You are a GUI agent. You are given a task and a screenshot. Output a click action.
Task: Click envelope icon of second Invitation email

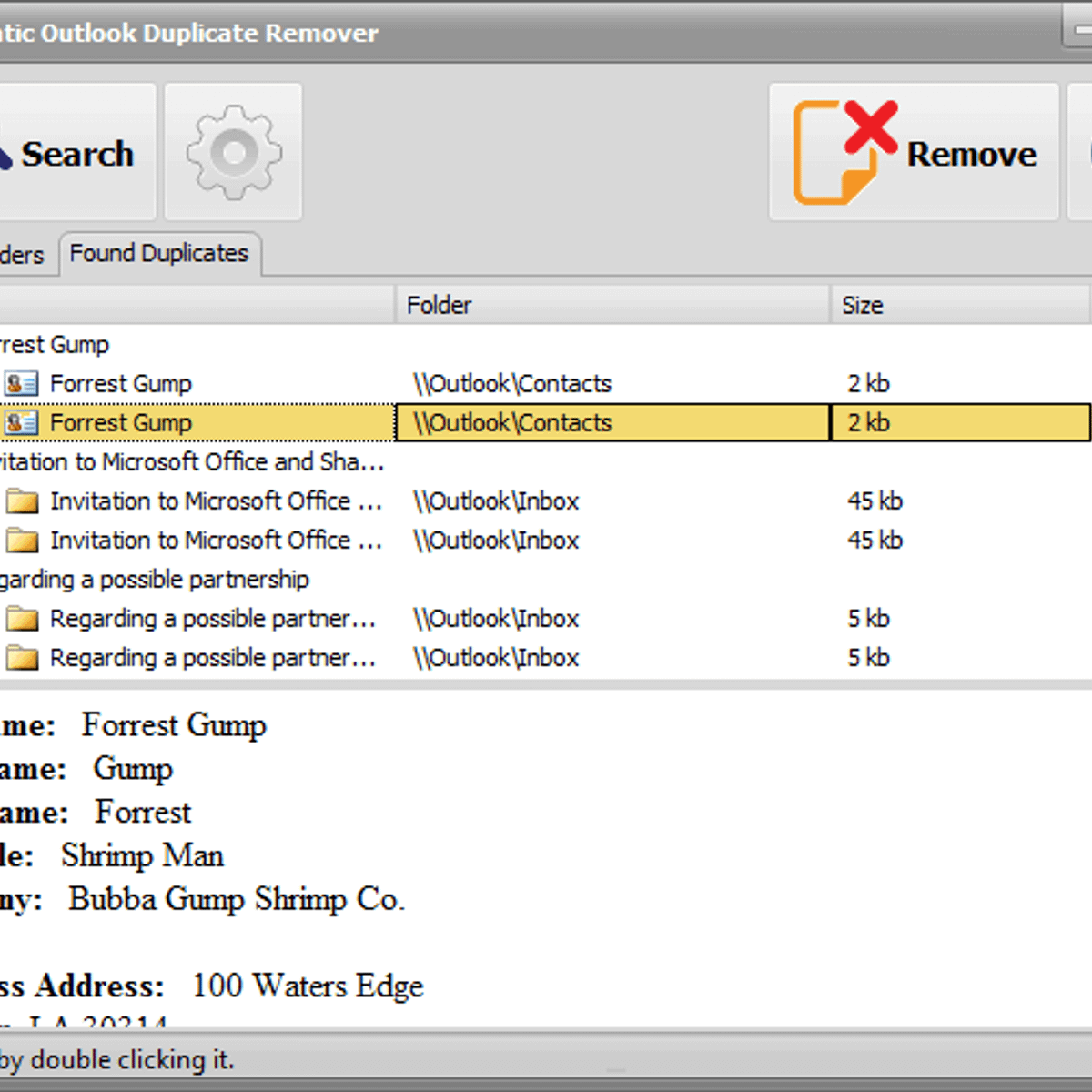[x=22, y=541]
